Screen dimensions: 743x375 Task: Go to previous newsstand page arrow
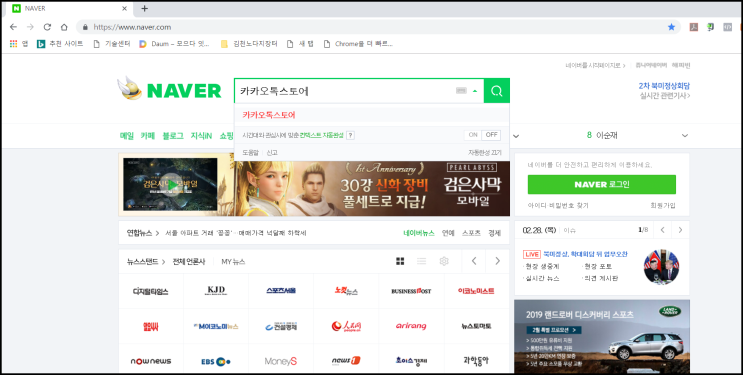click(474, 261)
